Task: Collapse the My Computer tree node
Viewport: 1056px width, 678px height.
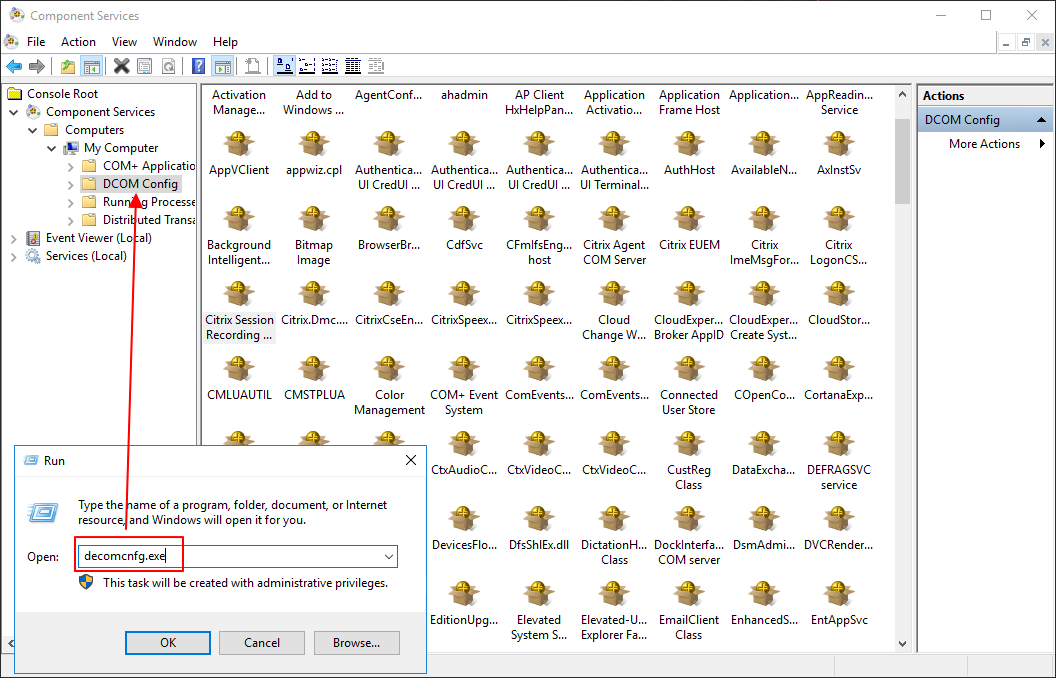Action: pos(52,148)
